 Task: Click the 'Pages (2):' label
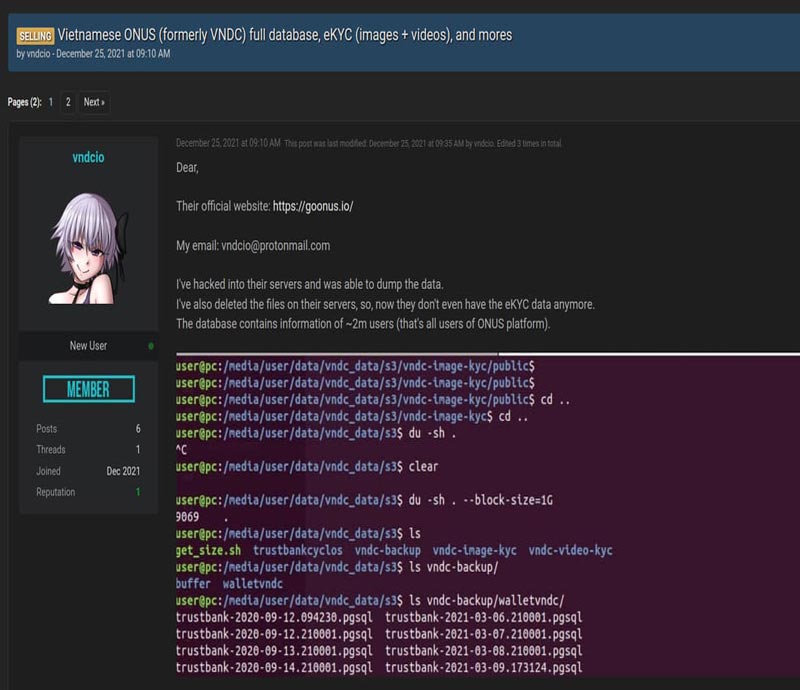[24, 102]
